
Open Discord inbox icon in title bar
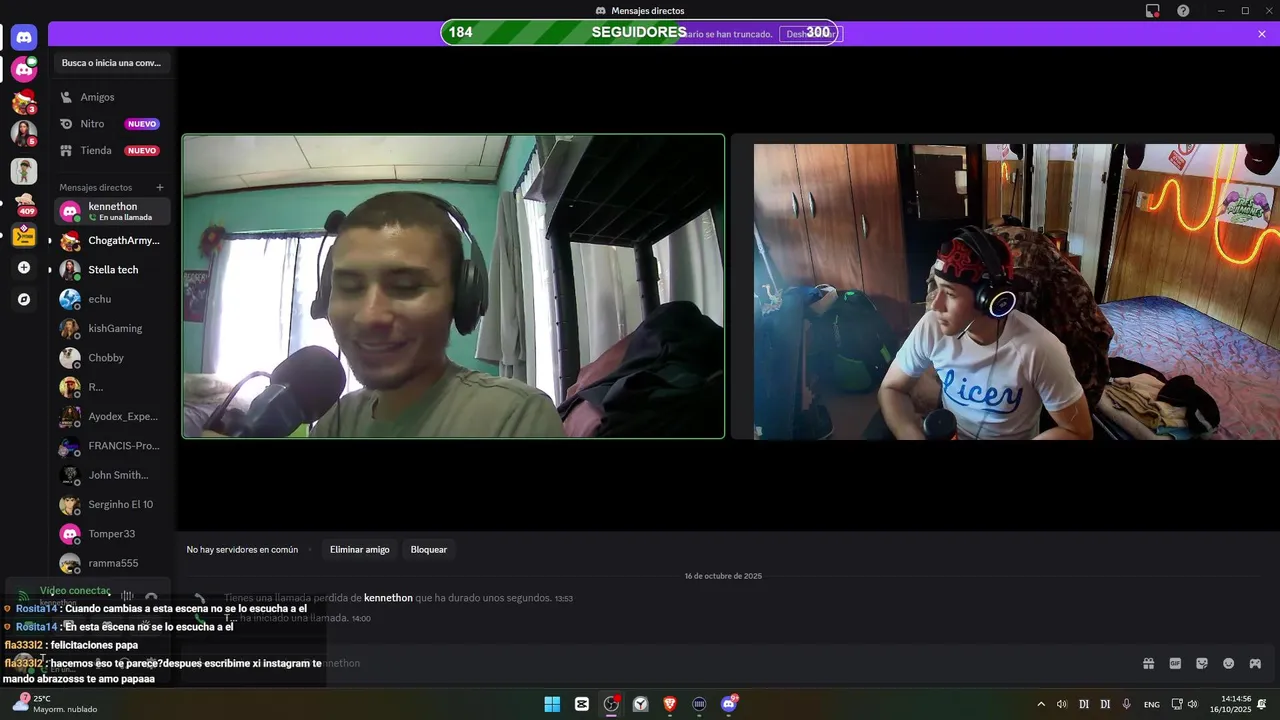point(1153,11)
